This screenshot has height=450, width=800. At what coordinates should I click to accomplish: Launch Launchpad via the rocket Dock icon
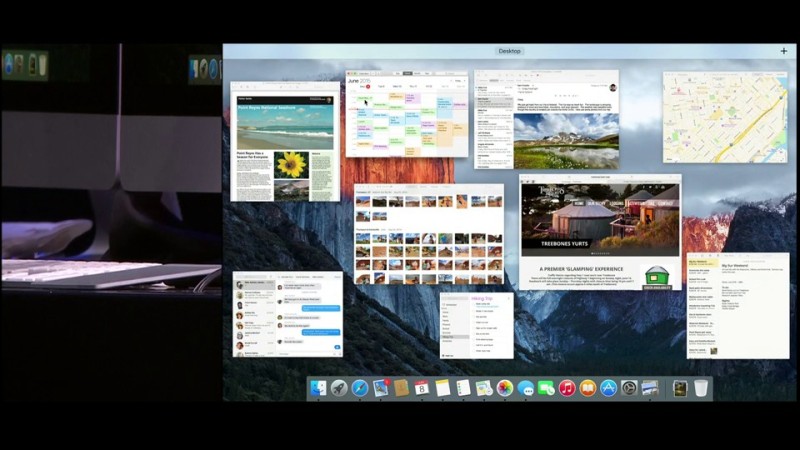(x=339, y=388)
